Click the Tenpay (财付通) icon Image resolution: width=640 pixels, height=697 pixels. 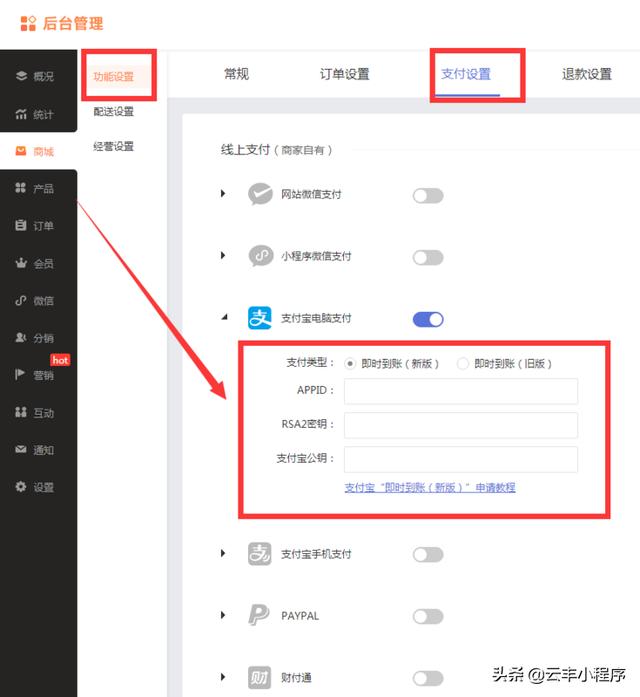[260, 677]
